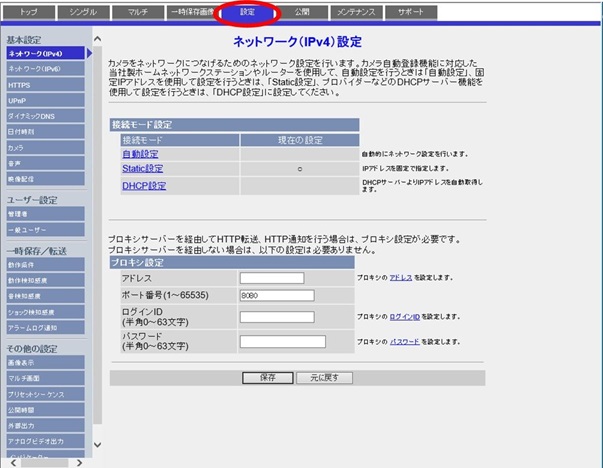Open the HTTPS settings page
Image resolution: width=603 pixels, height=468 pixels.
tap(45, 85)
